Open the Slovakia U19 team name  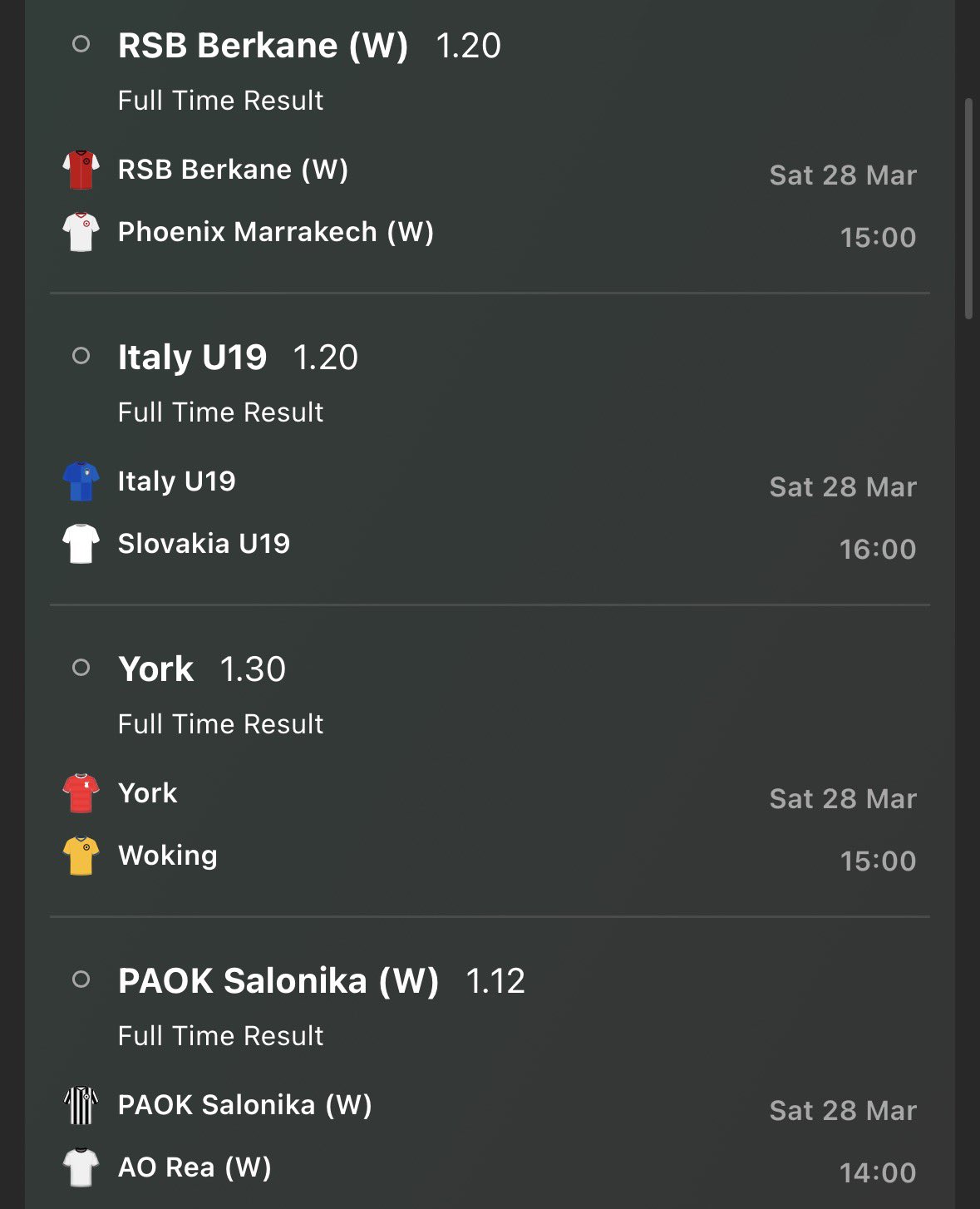[204, 544]
